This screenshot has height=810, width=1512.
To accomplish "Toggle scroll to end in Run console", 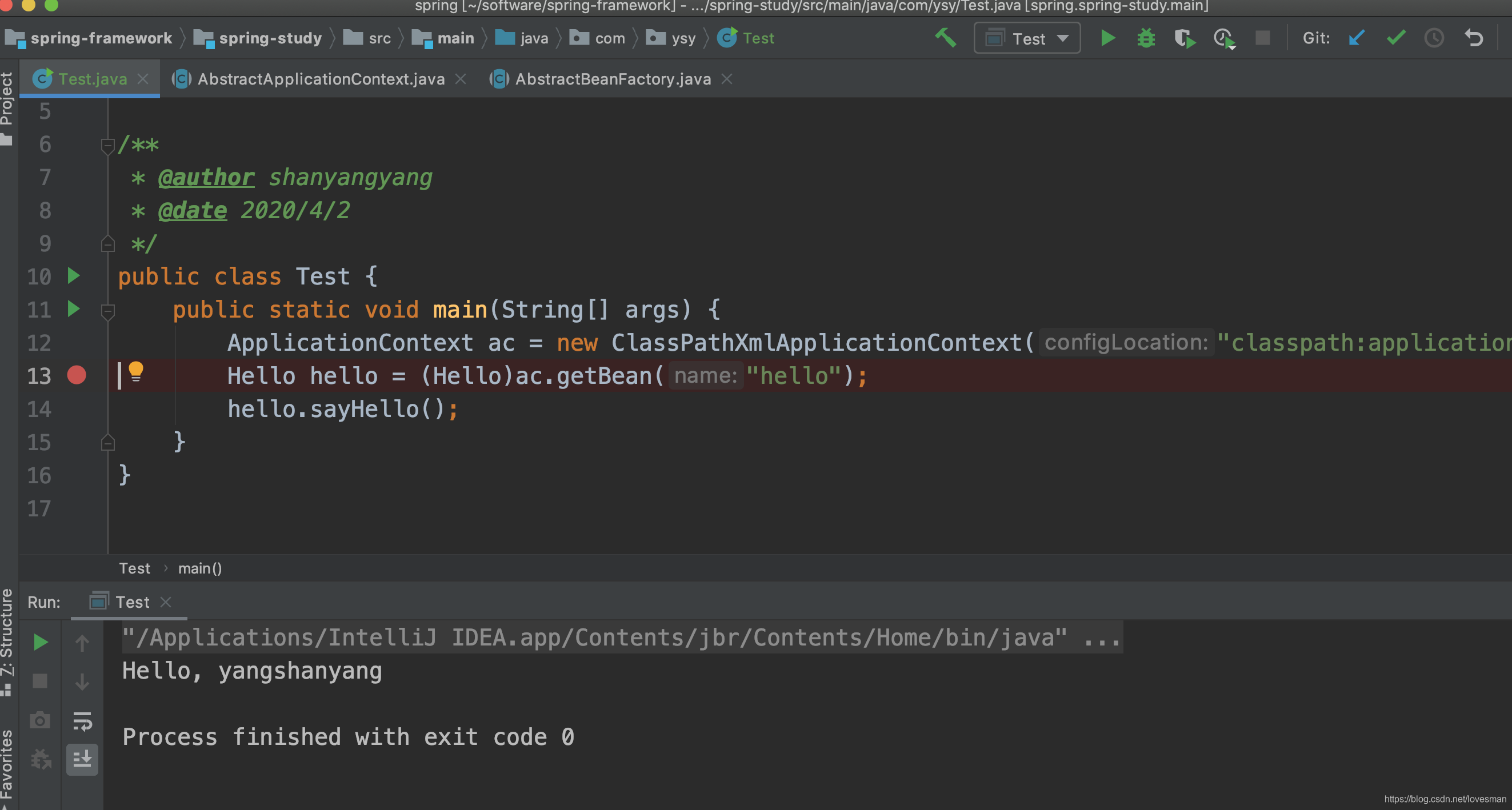I will pos(82,760).
